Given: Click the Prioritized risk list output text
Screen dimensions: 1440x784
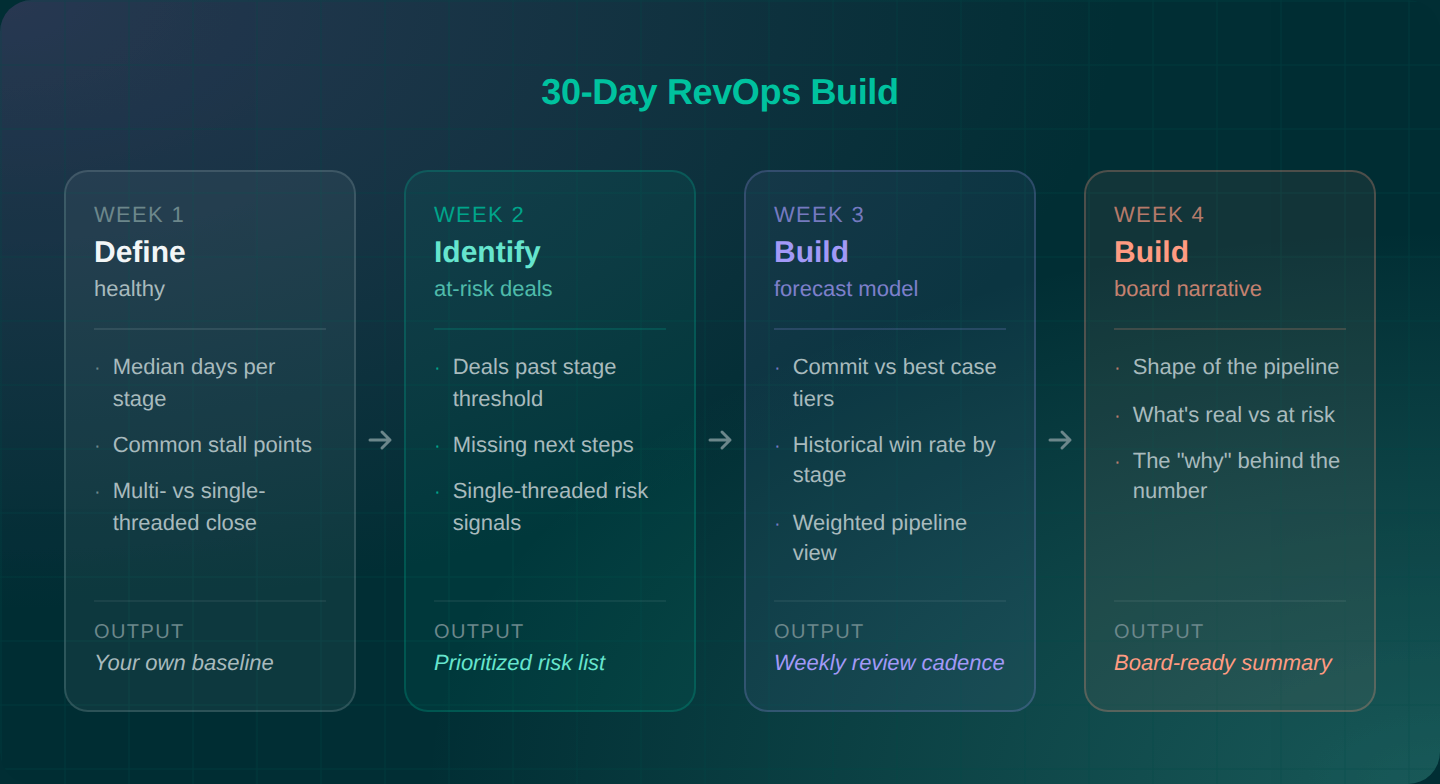Looking at the screenshot, I should [x=520, y=662].
